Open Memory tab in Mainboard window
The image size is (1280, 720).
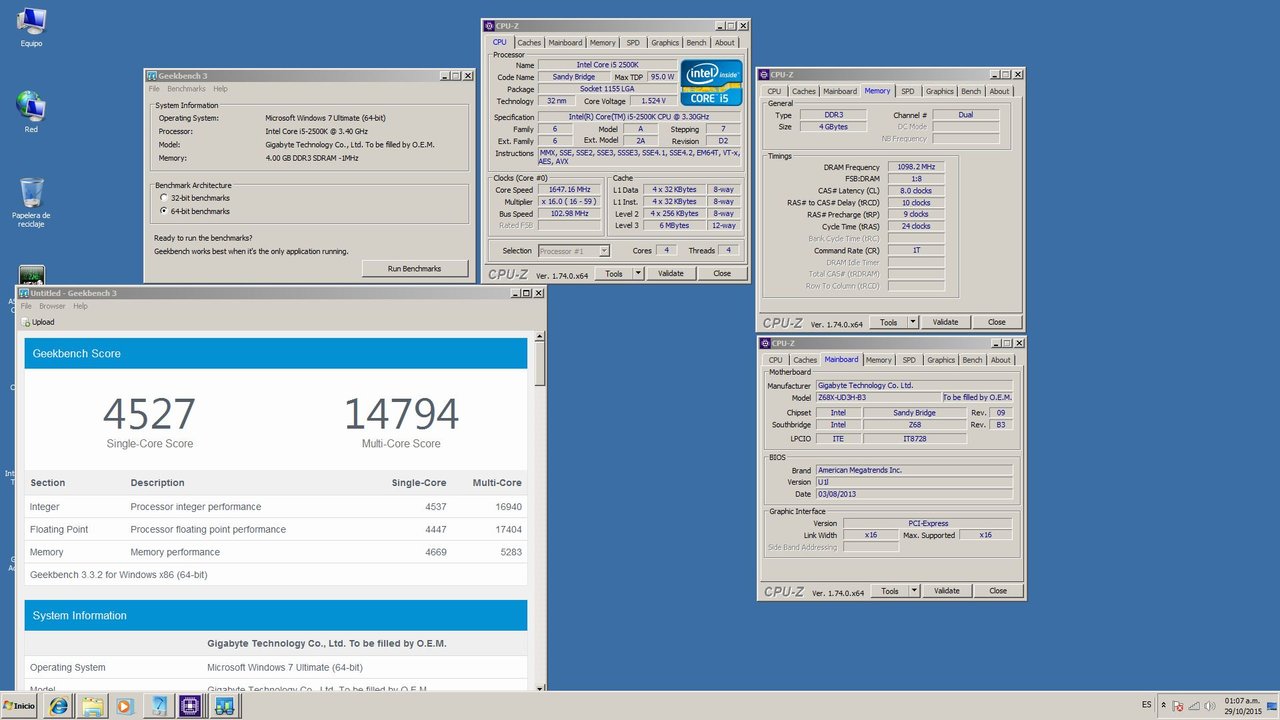click(879, 360)
